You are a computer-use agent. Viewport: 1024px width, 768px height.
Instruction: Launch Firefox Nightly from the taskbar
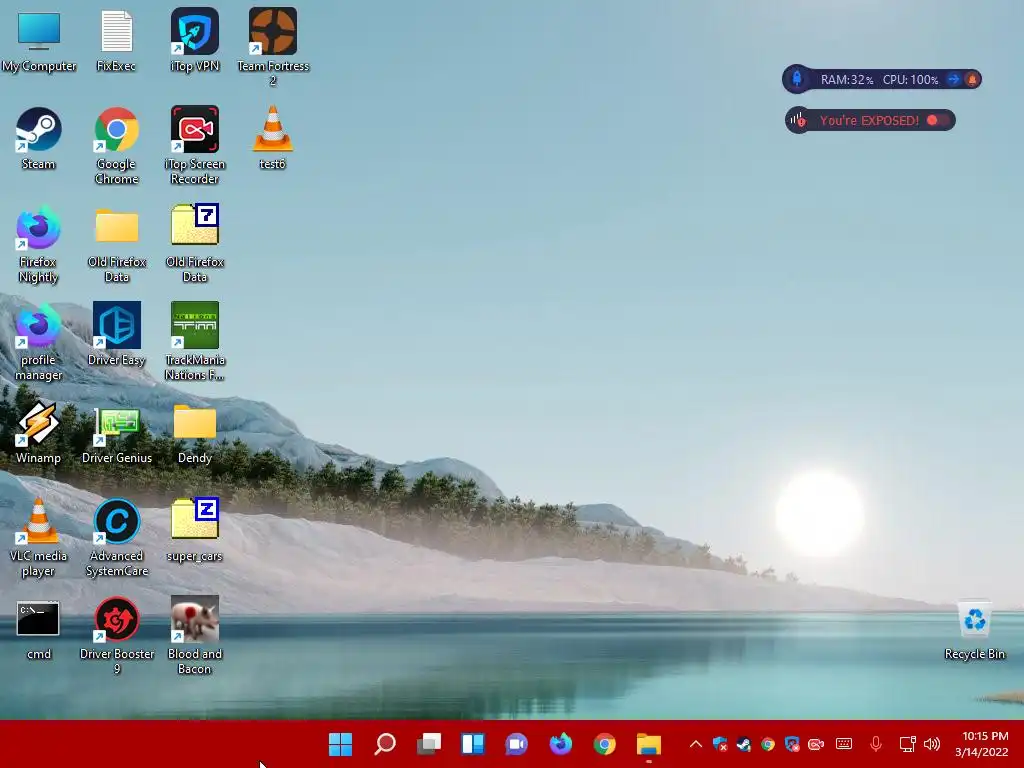(560, 744)
